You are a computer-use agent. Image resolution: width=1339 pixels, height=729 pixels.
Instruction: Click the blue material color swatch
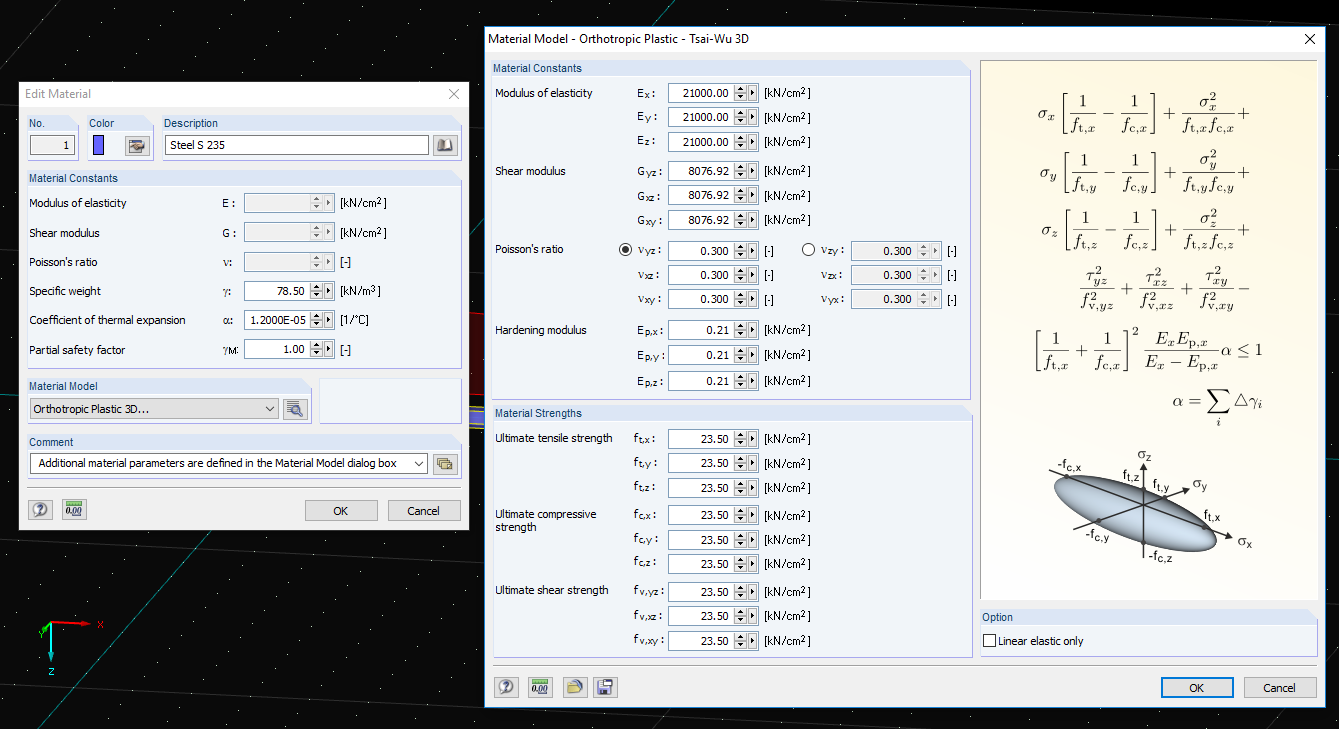pyautogui.click(x=98, y=146)
